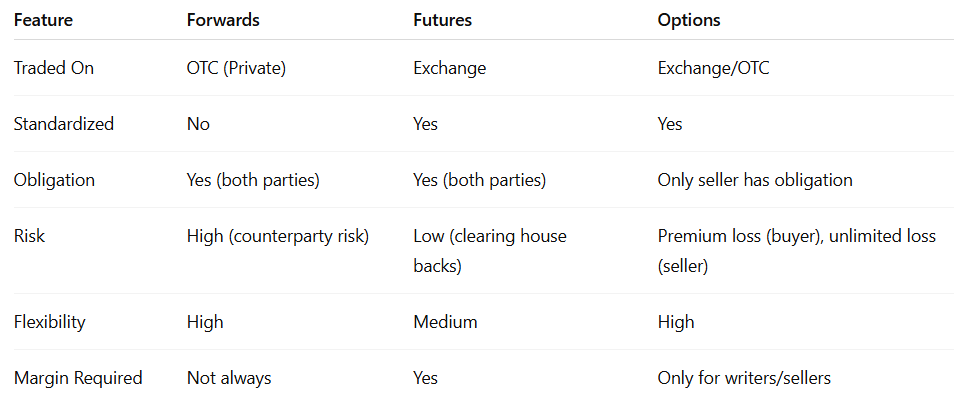
Task: Click the Options column header
Action: (689, 20)
